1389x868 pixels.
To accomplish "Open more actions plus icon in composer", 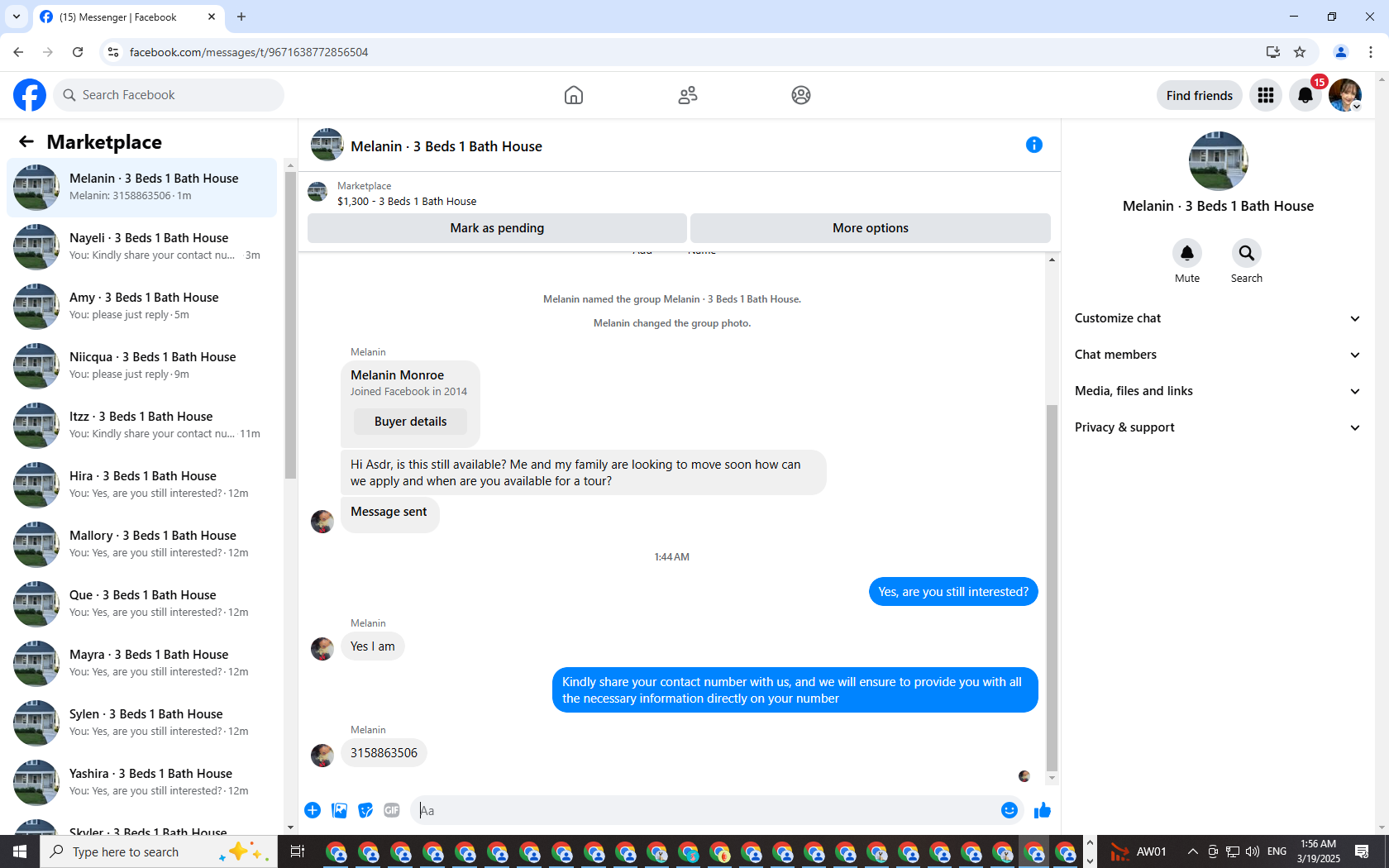I will click(313, 810).
